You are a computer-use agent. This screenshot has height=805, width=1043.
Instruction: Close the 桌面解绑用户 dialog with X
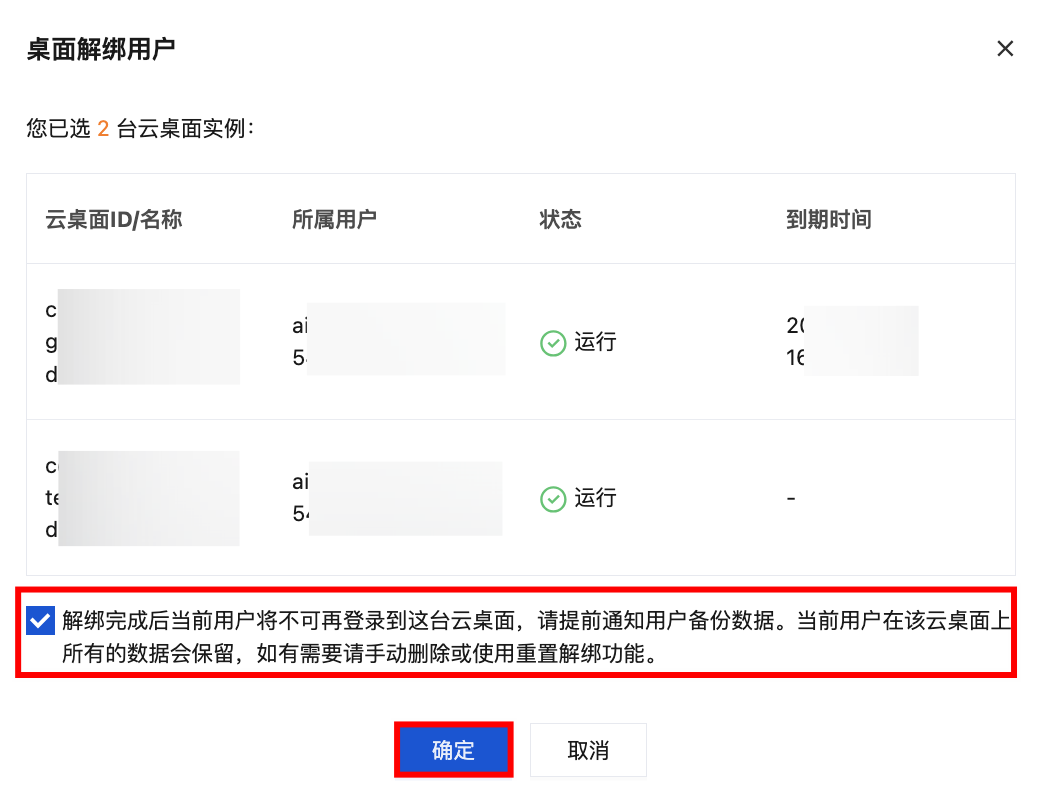[1005, 49]
